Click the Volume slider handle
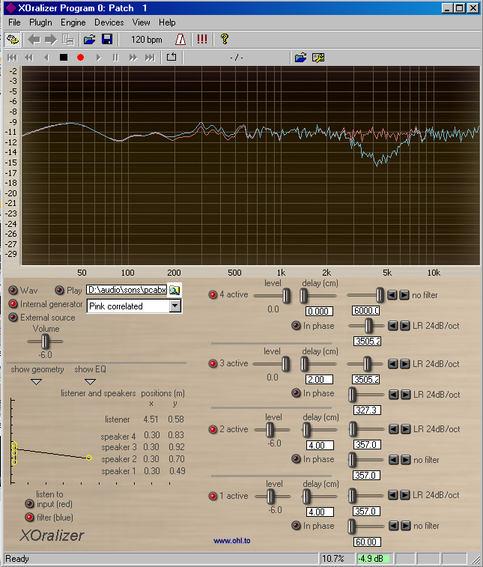This screenshot has height=567, width=483. coord(45,341)
